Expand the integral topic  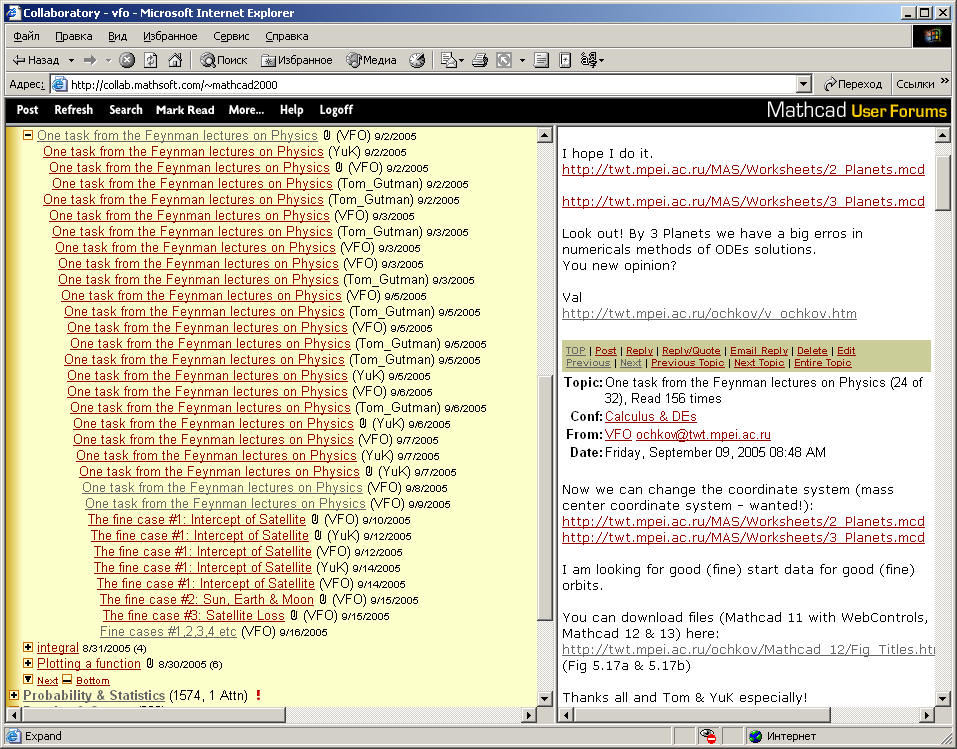[28, 647]
